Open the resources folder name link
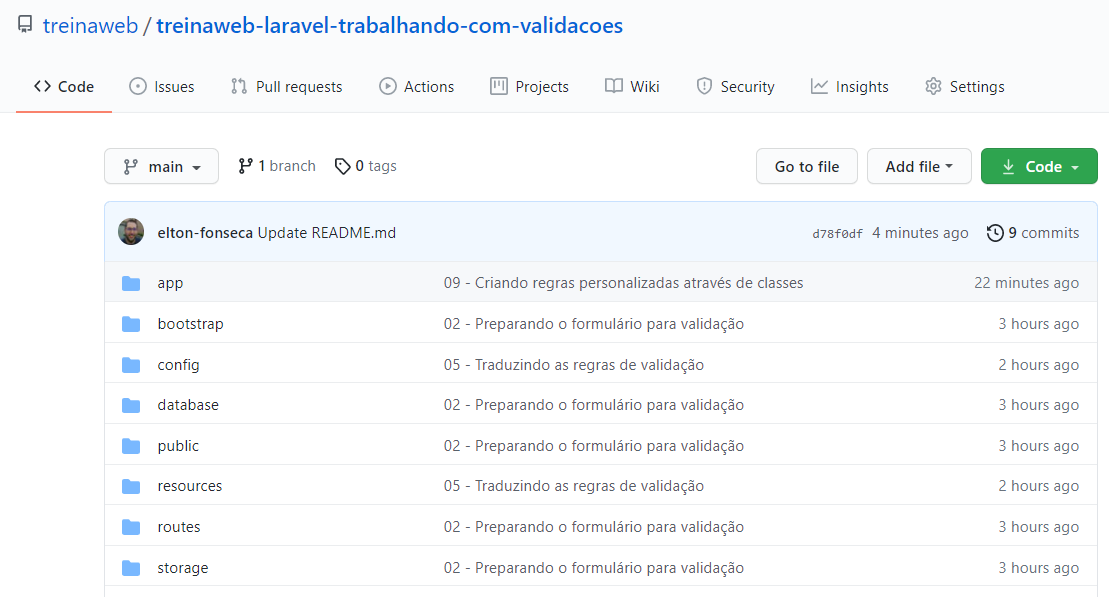This screenshot has width=1109, height=597. tap(190, 486)
